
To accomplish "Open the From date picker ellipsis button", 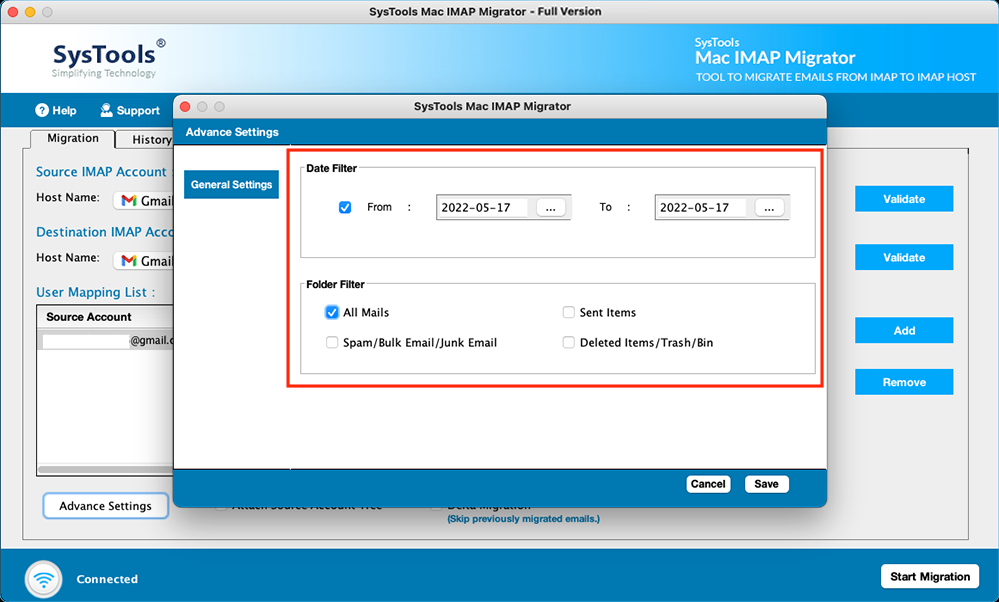I will click(550, 208).
